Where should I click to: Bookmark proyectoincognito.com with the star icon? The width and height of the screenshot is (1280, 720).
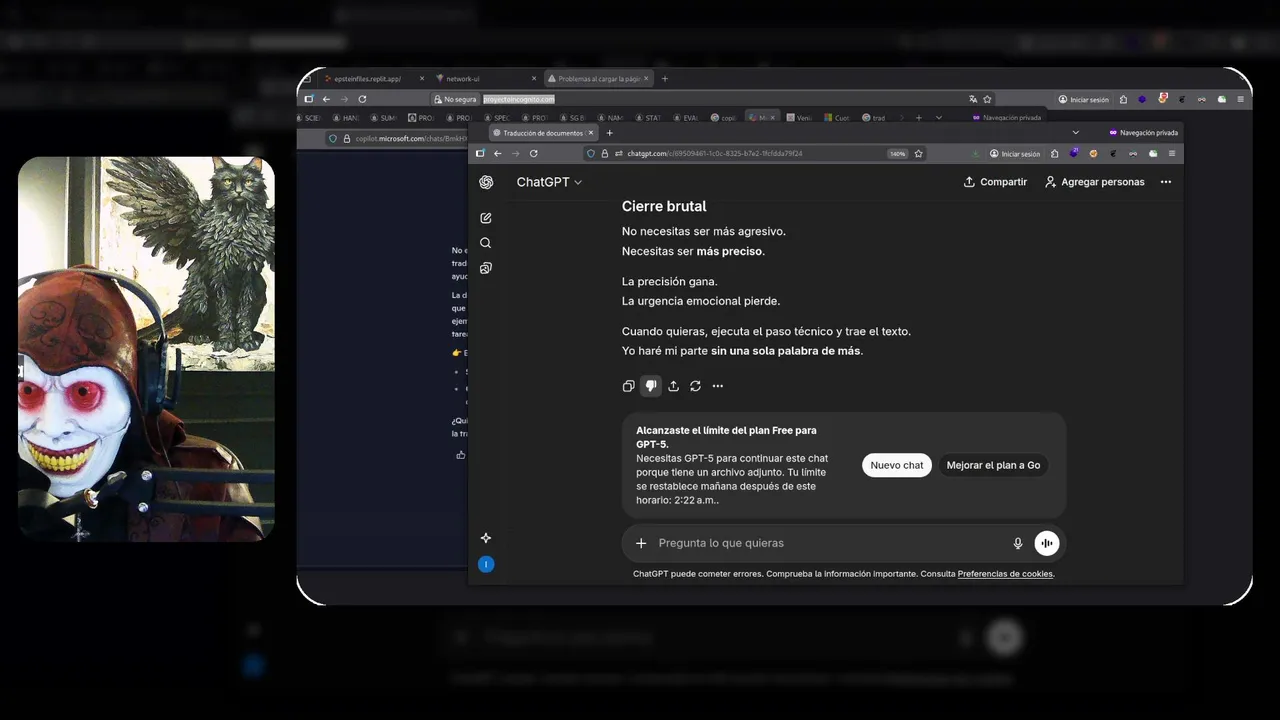click(x=987, y=99)
